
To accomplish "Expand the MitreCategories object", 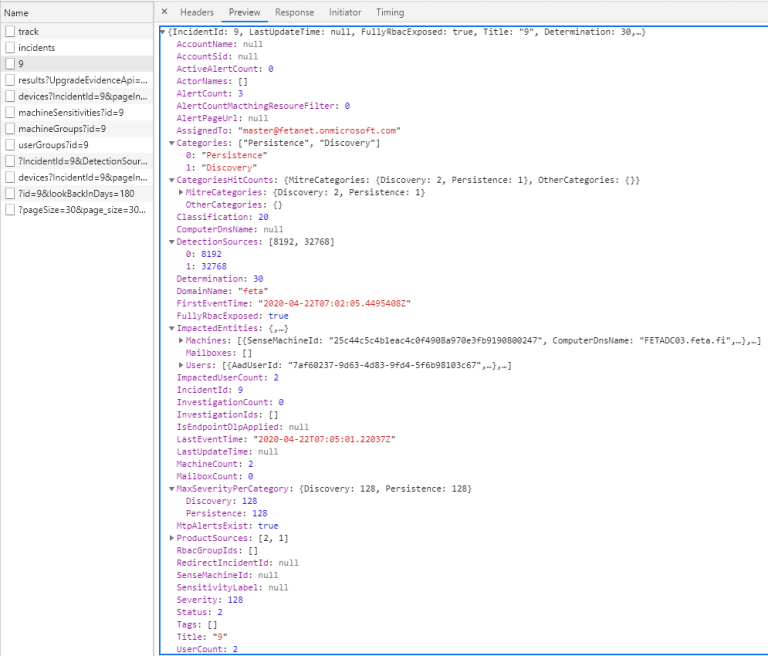I will click(x=181, y=192).
